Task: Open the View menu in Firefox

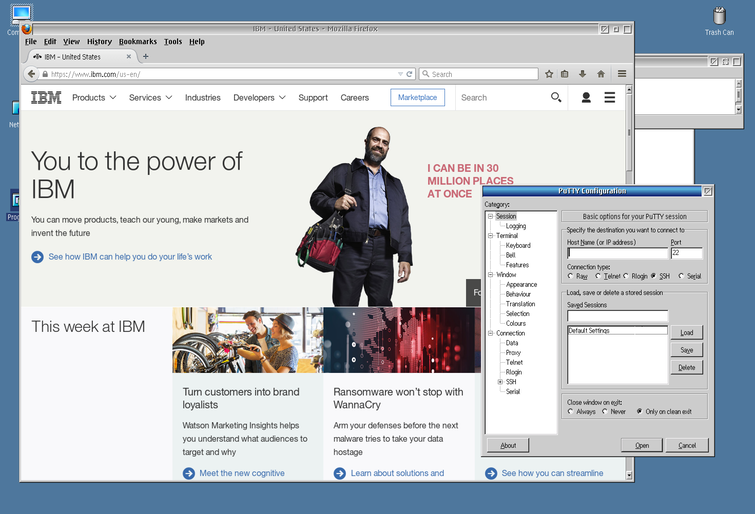Action: (71, 41)
